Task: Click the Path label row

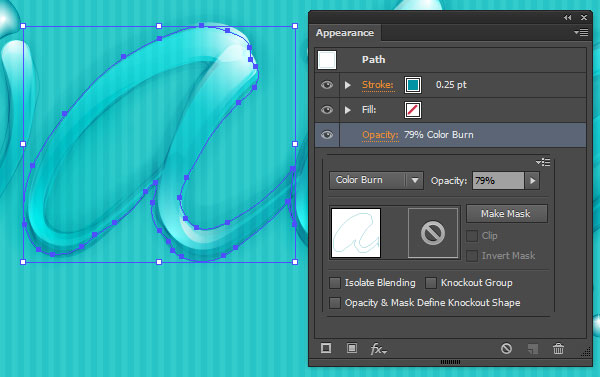Action: tap(450, 60)
